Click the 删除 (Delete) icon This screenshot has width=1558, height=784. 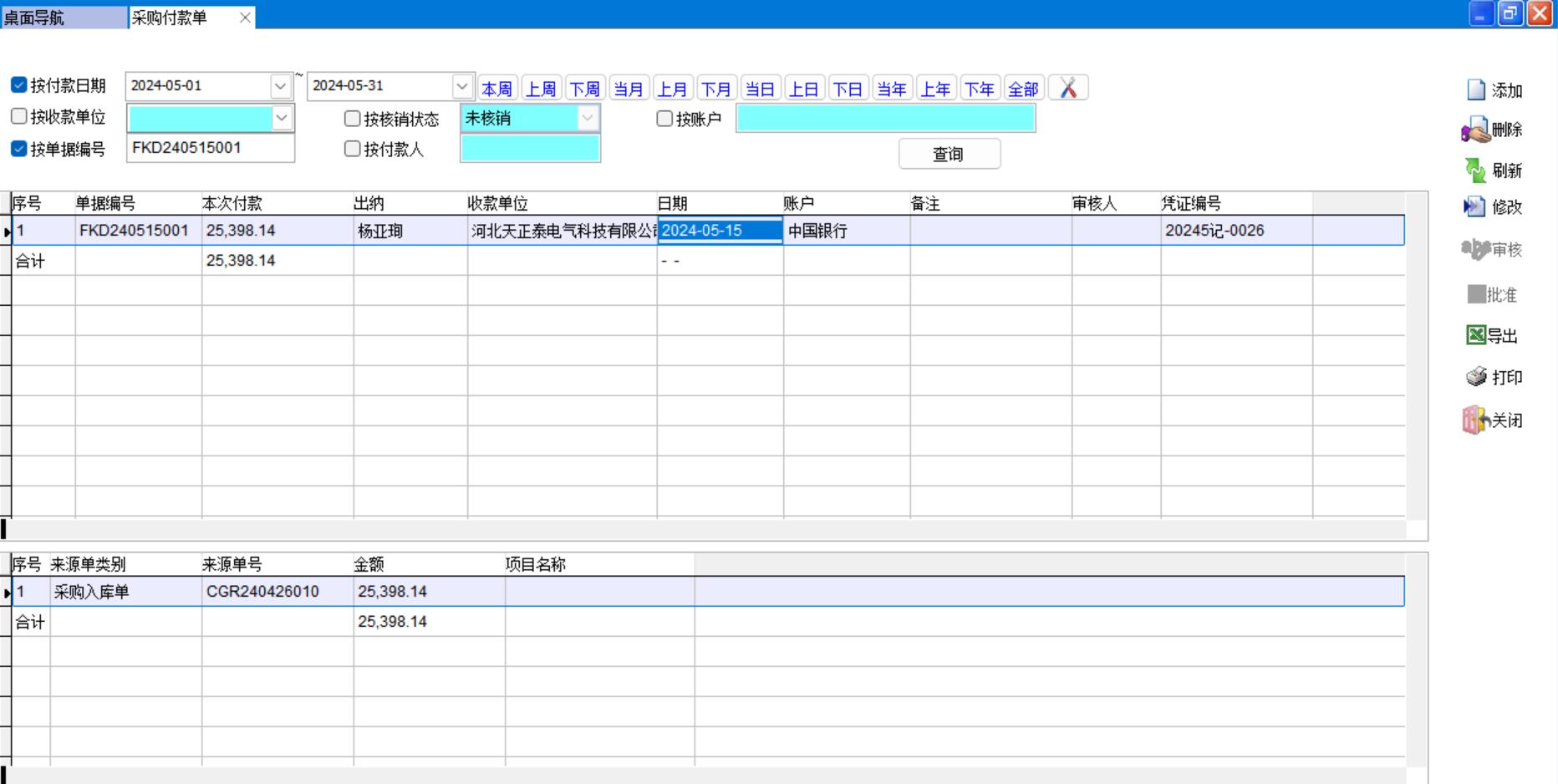[1476, 130]
